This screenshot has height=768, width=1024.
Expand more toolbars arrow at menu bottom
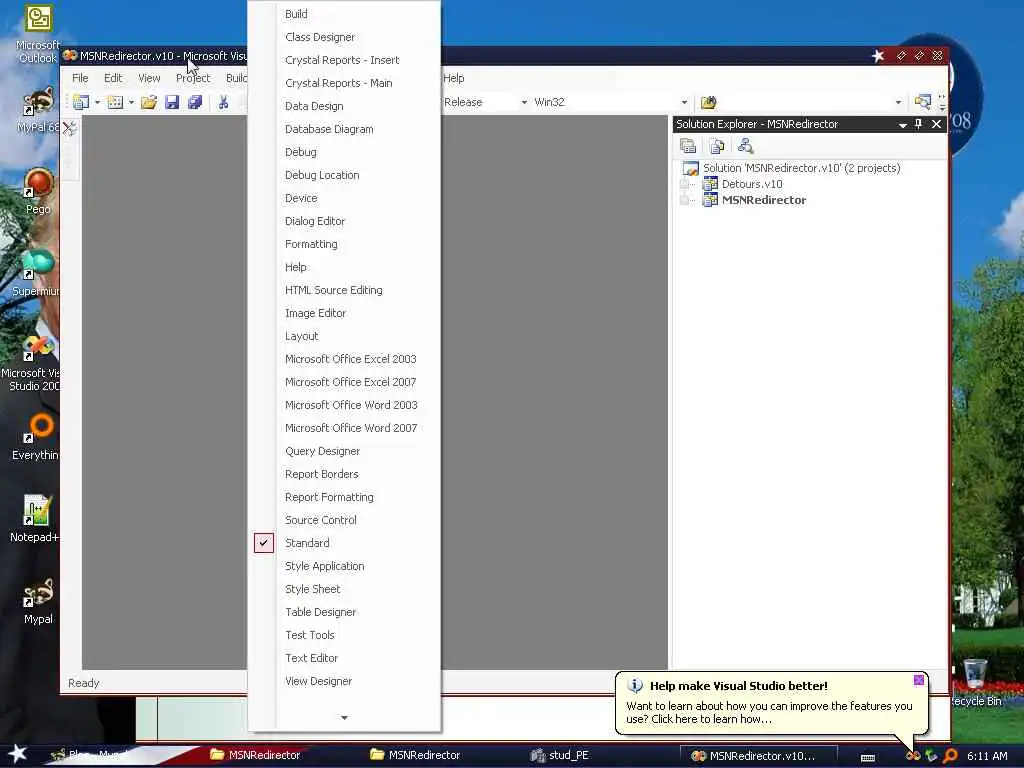tap(344, 717)
